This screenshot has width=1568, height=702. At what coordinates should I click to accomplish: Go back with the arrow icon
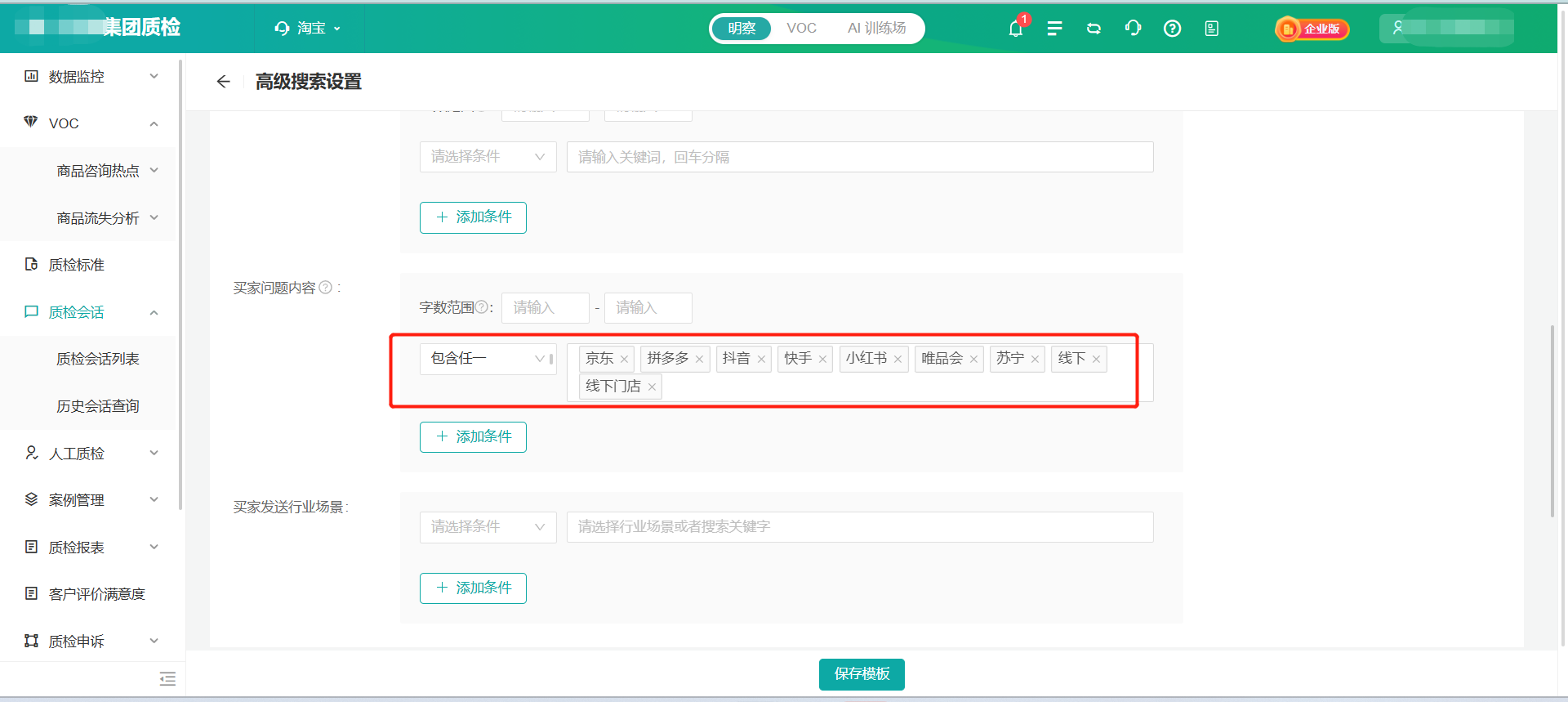click(x=223, y=82)
